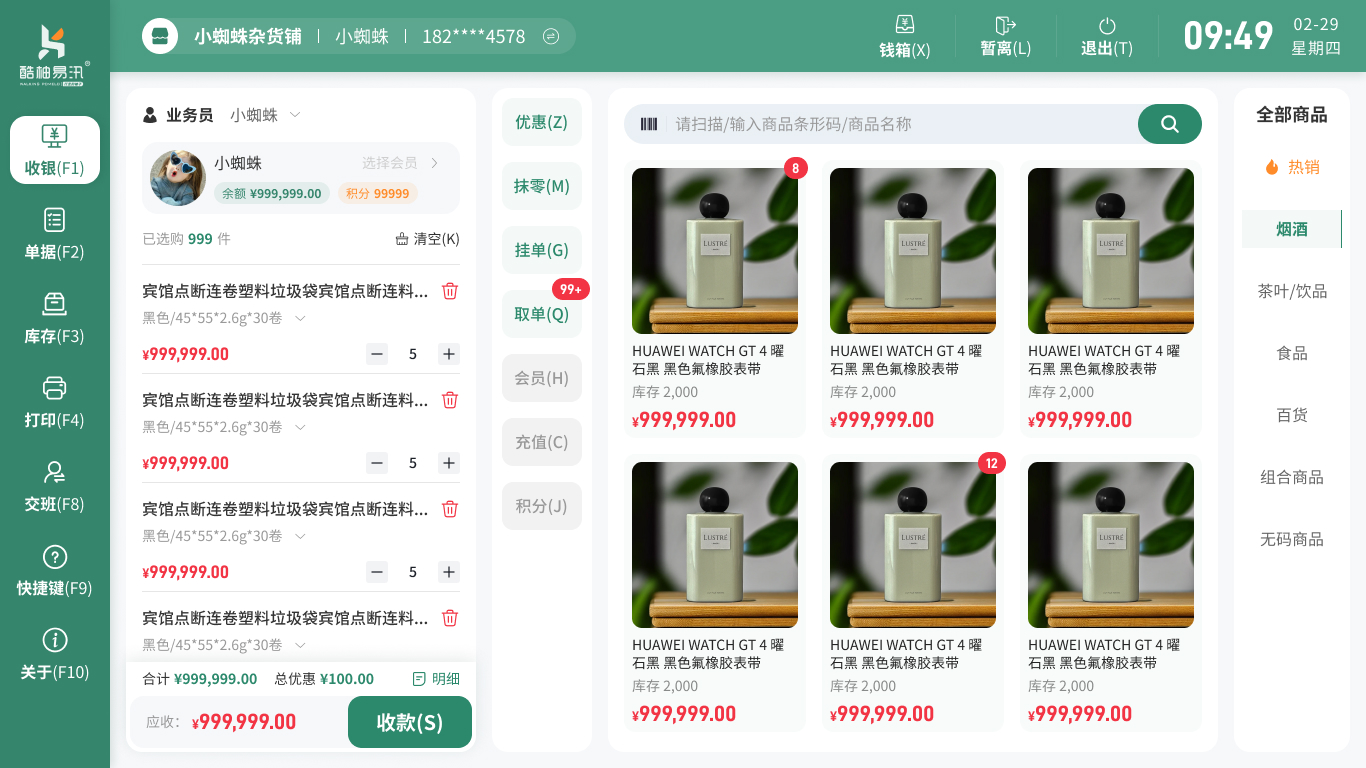Click the 酷柚易汛 logo
This screenshot has width=1366, height=768.
pos(55,56)
